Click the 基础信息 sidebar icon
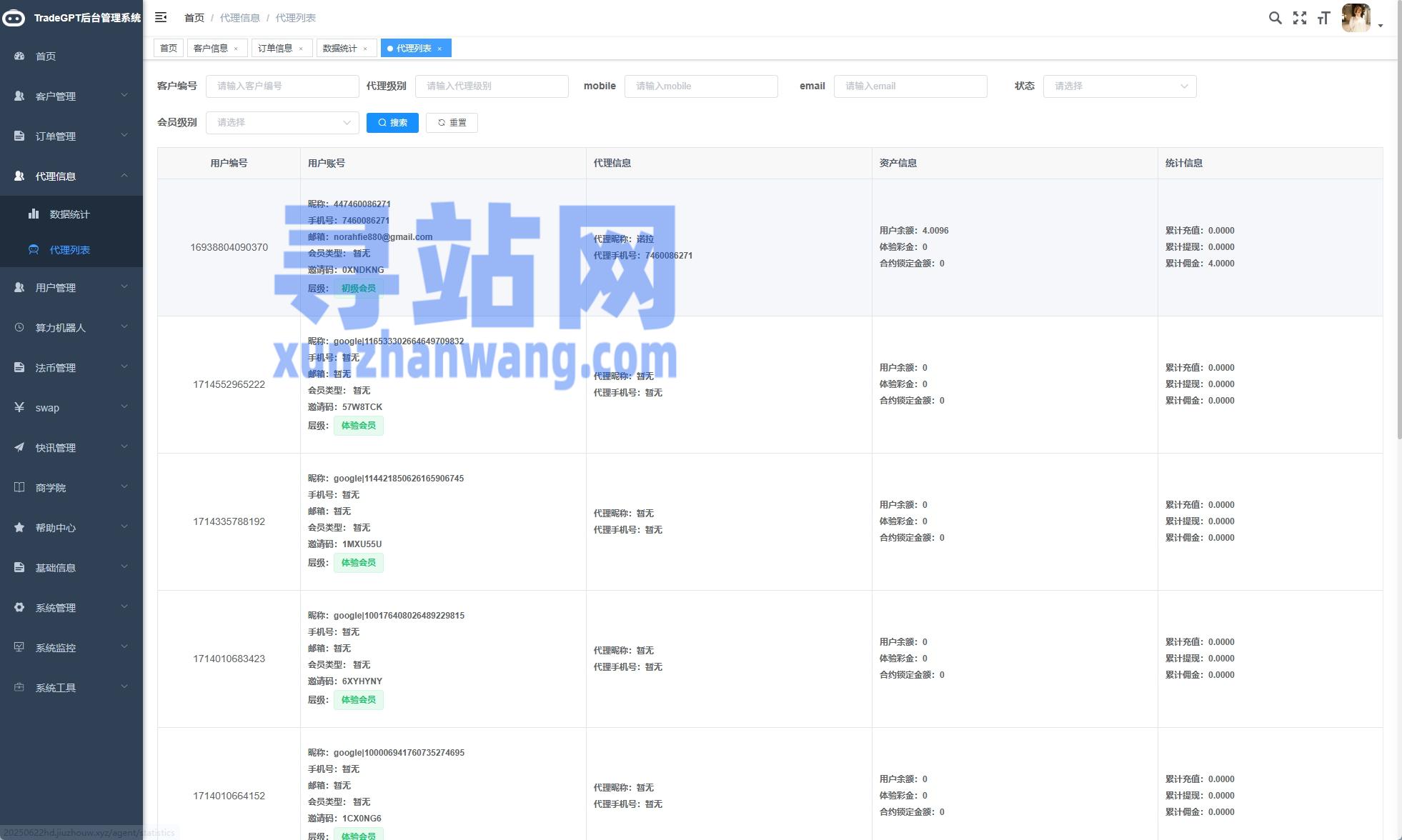 point(19,567)
